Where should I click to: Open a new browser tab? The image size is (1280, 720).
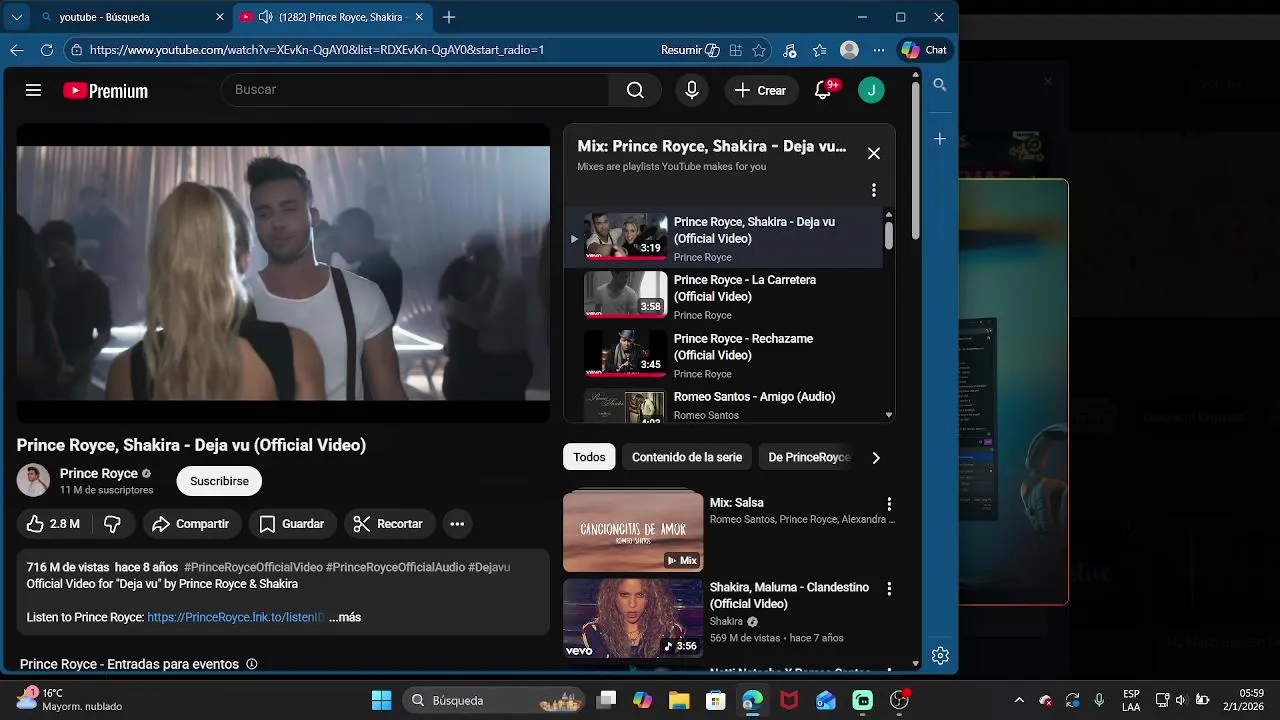449,17
